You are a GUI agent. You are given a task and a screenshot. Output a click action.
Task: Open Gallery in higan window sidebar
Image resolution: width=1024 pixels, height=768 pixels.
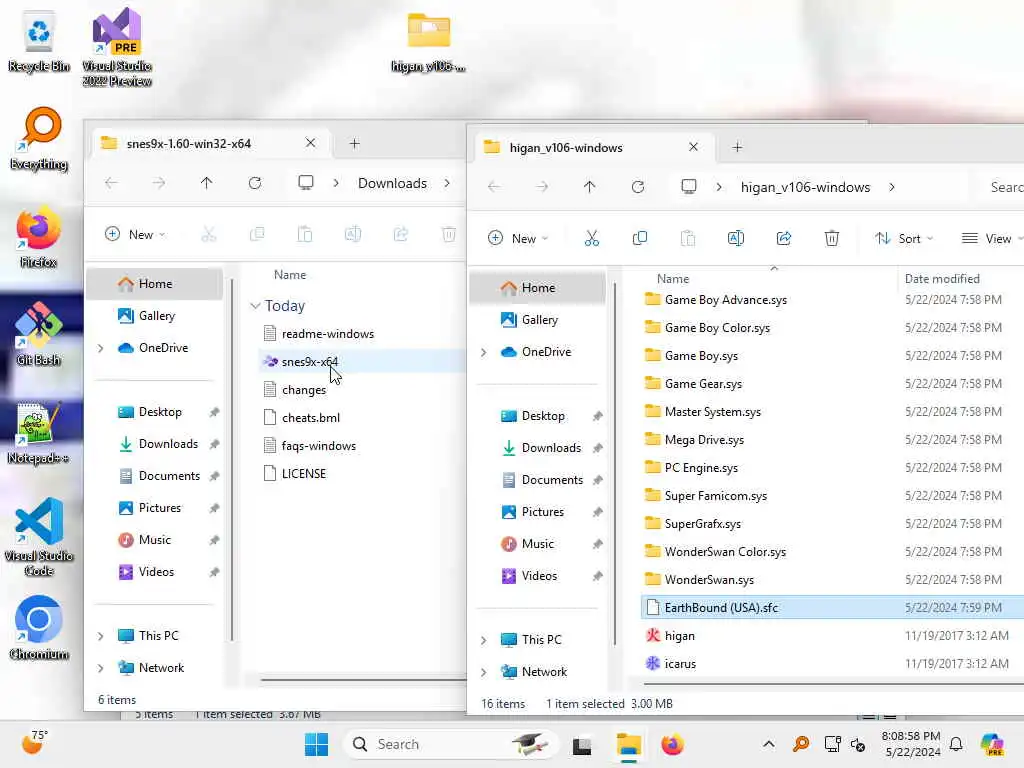[x=538, y=320]
